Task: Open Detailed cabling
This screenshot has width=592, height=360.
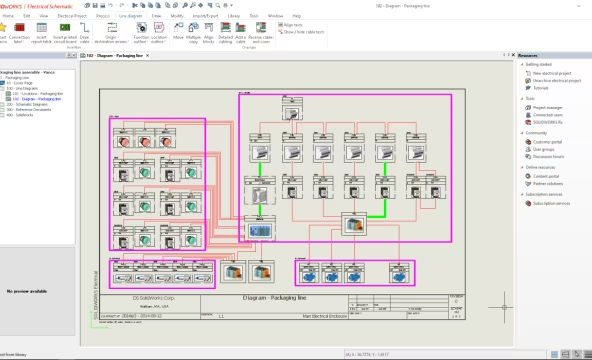Action: 225,32
